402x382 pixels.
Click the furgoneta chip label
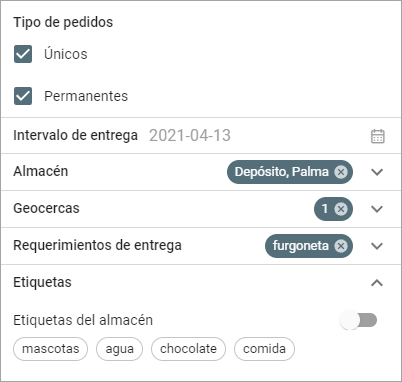[301, 246]
